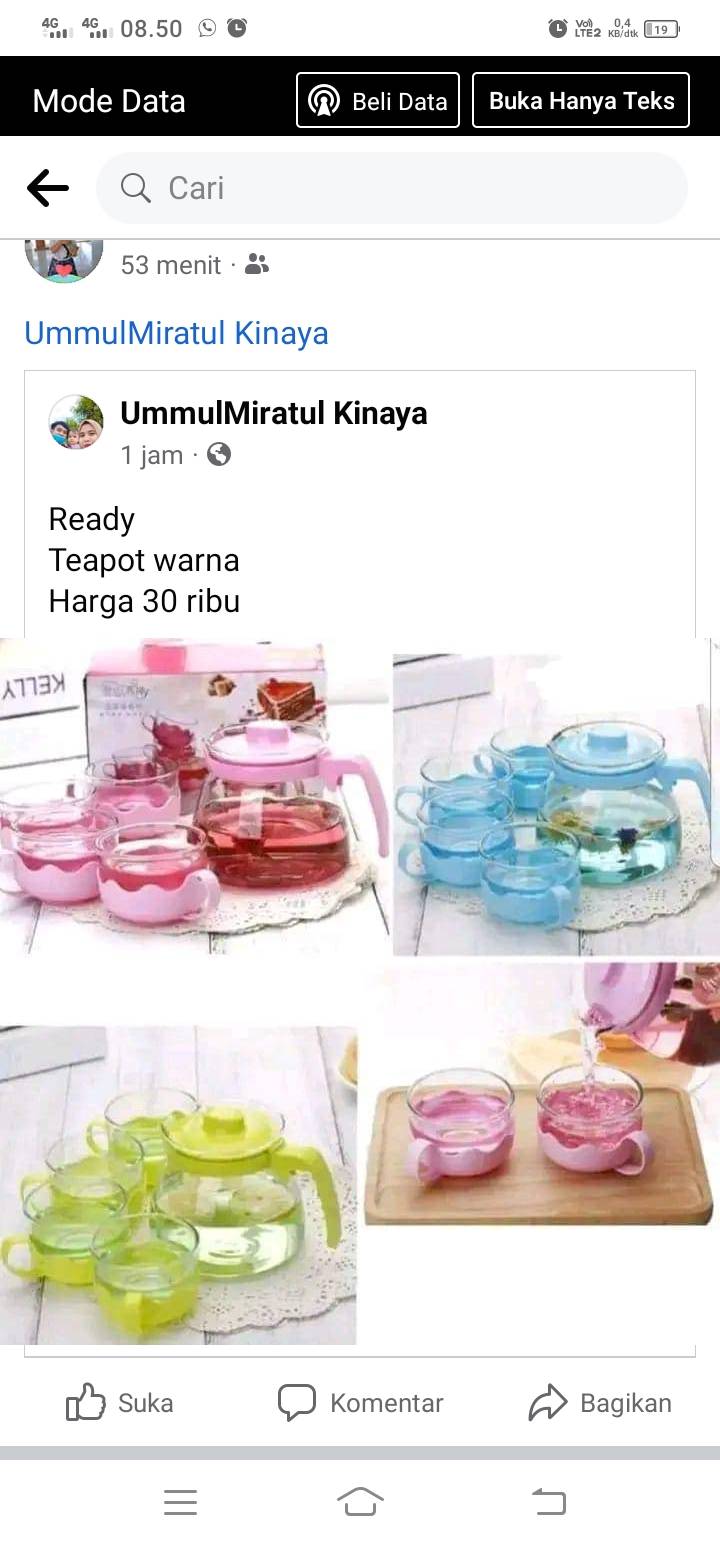Open the blue UmmulMiratul Kinaya link
Image resolution: width=720 pixels, height=1544 pixels.
click(x=176, y=333)
